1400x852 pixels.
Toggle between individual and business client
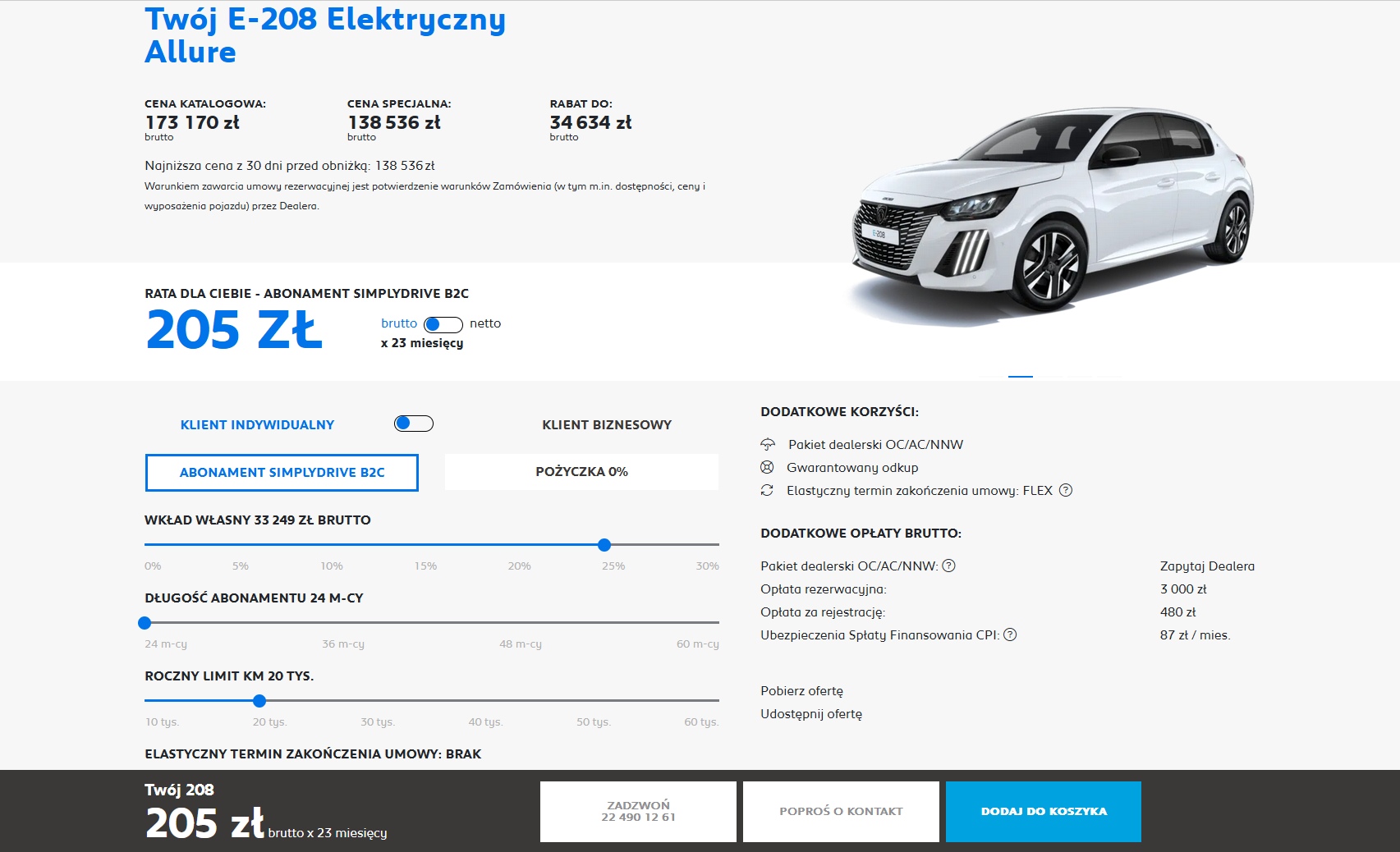click(414, 424)
